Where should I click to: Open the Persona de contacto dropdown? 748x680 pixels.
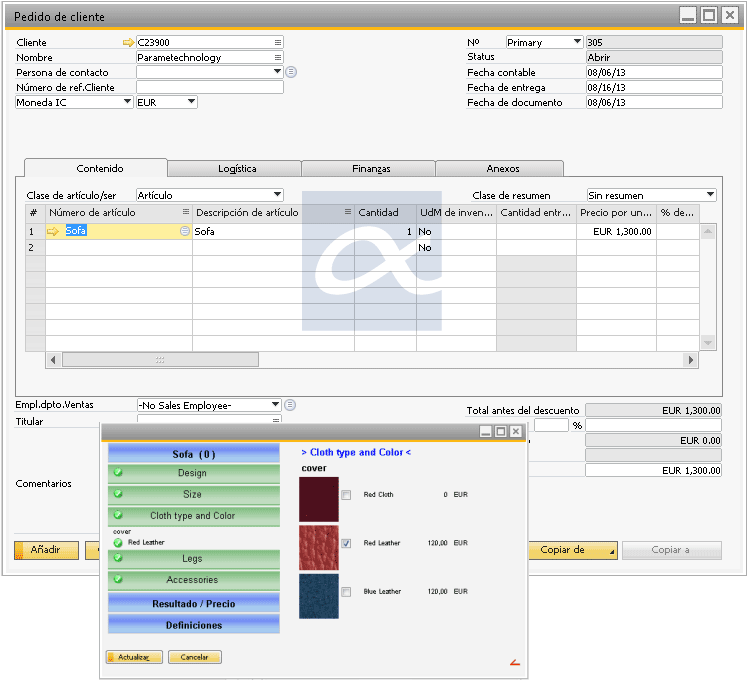pyautogui.click(x=278, y=72)
